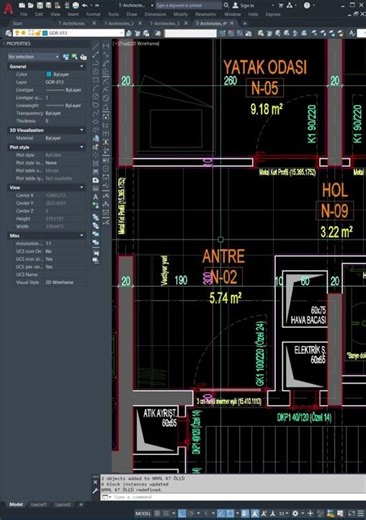Click the 'Type a command' input field
Image resolution: width=366 pixels, height=520 pixels.
[x=233, y=497]
